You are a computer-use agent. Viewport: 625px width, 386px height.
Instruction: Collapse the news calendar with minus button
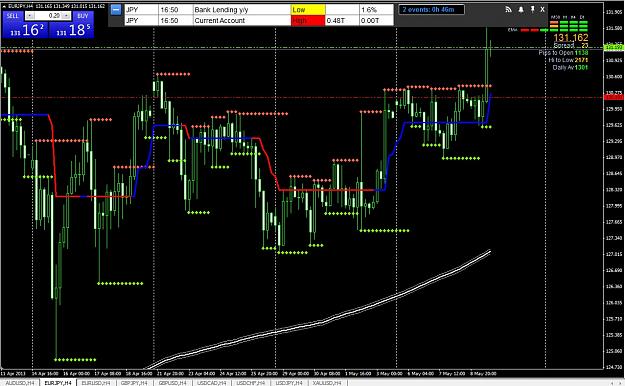[x=116, y=9]
